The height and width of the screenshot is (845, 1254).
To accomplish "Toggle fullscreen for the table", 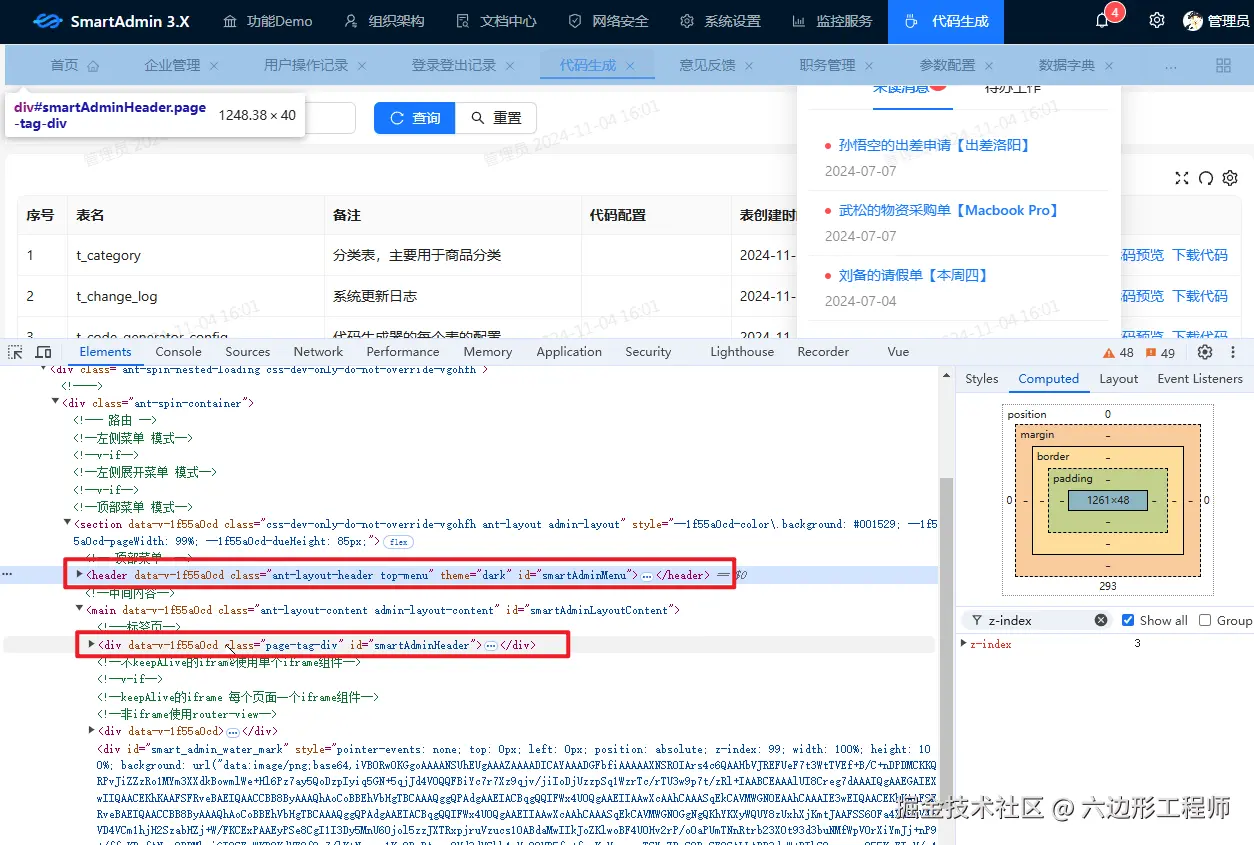I will [1182, 178].
